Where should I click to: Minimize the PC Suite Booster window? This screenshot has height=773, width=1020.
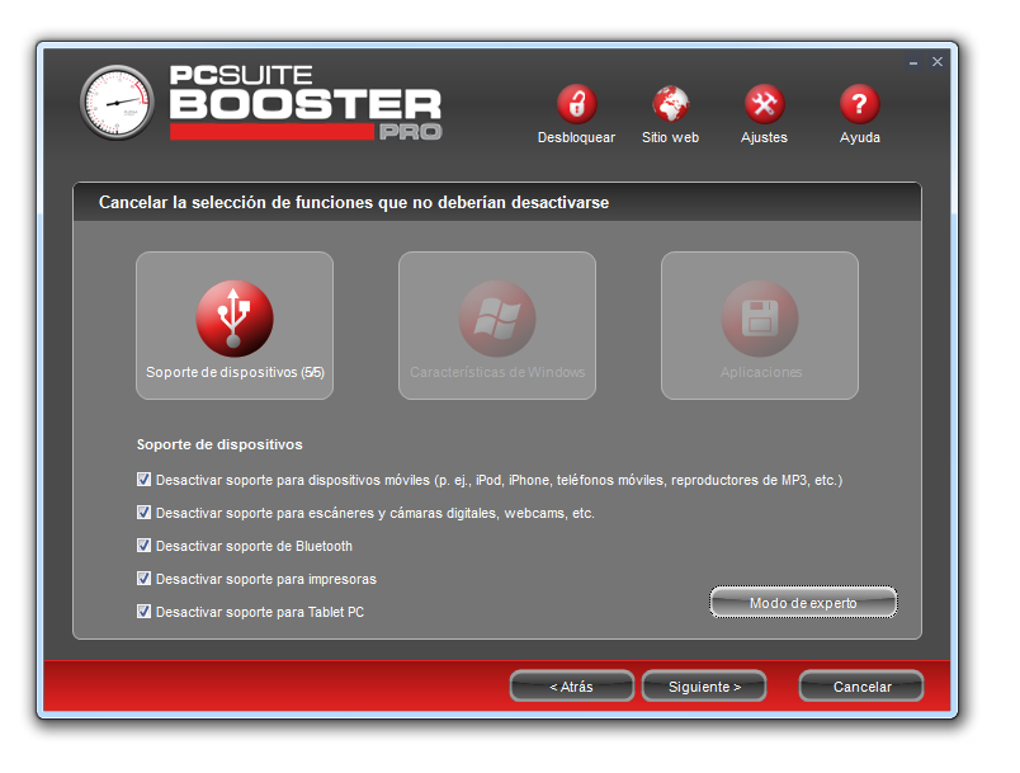pos(911,61)
